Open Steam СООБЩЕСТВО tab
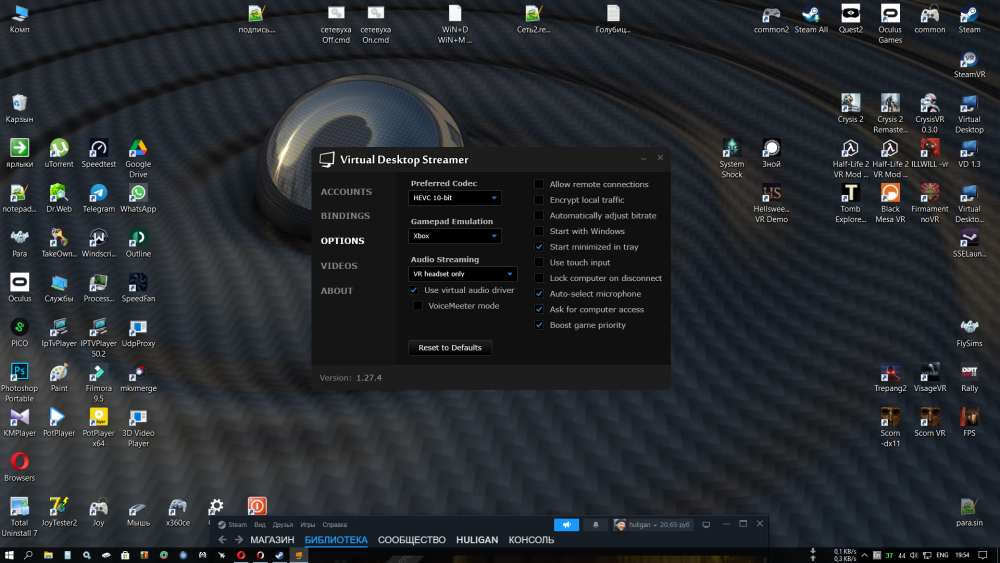This screenshot has height=563, width=1000. 411,540
